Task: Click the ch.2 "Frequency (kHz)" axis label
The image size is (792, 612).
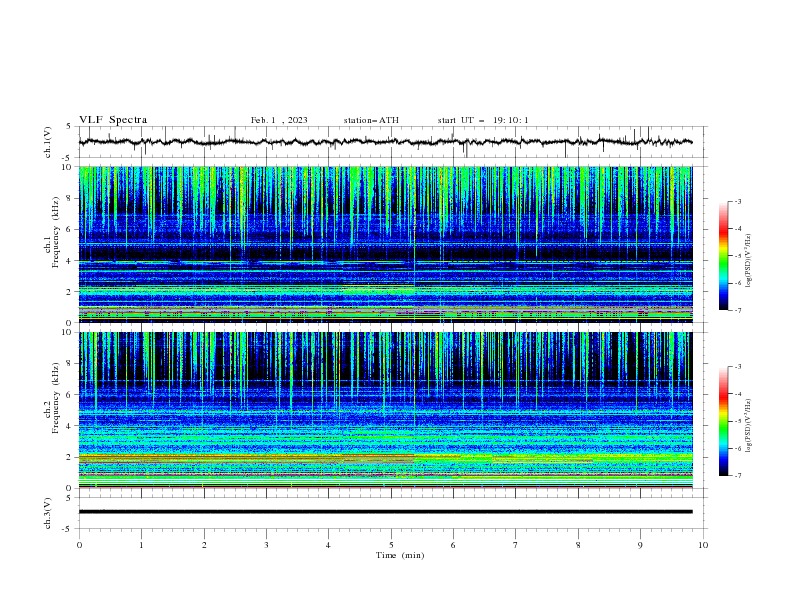Action: [55, 398]
